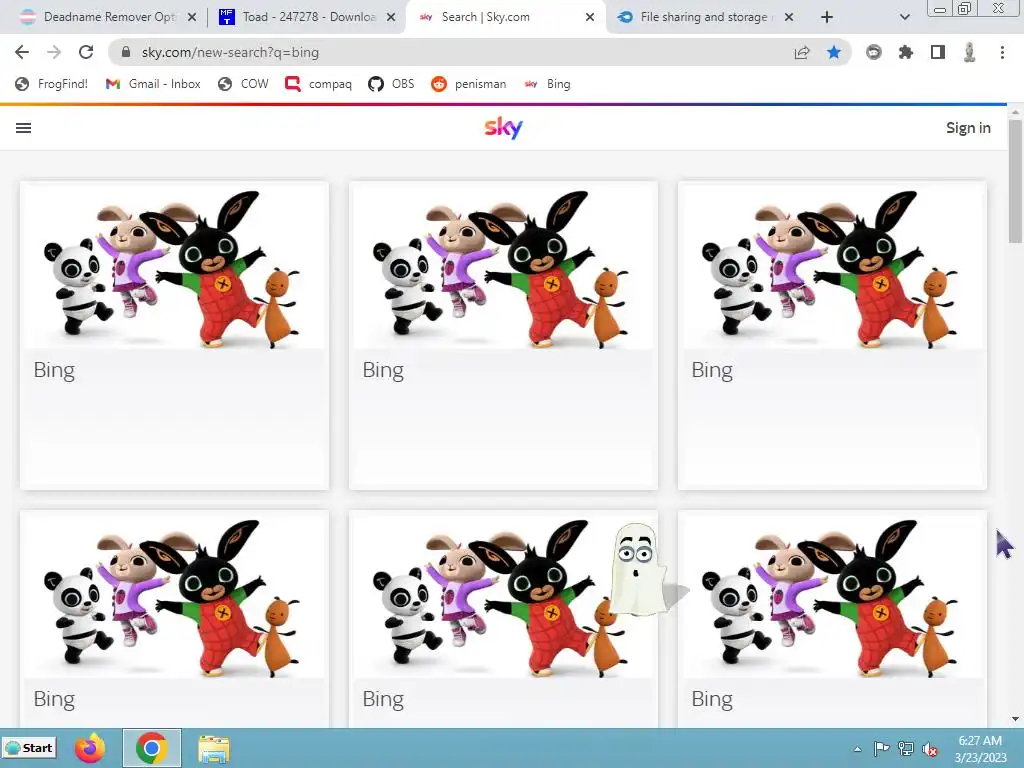The image size is (1024, 768).
Task: Click the page vertical scrollbar thumb
Action: tap(1015, 181)
